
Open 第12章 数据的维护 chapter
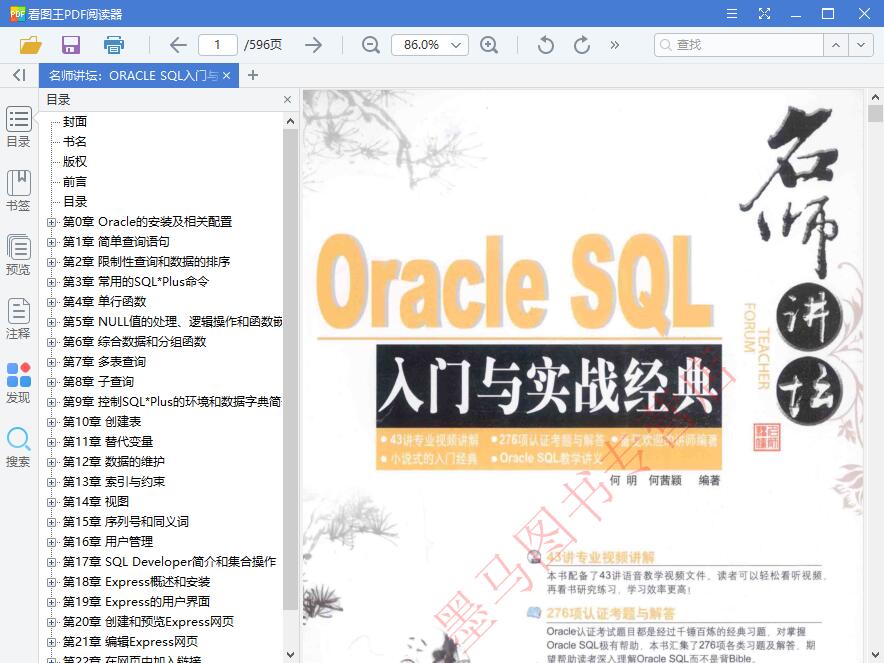click(x=113, y=462)
